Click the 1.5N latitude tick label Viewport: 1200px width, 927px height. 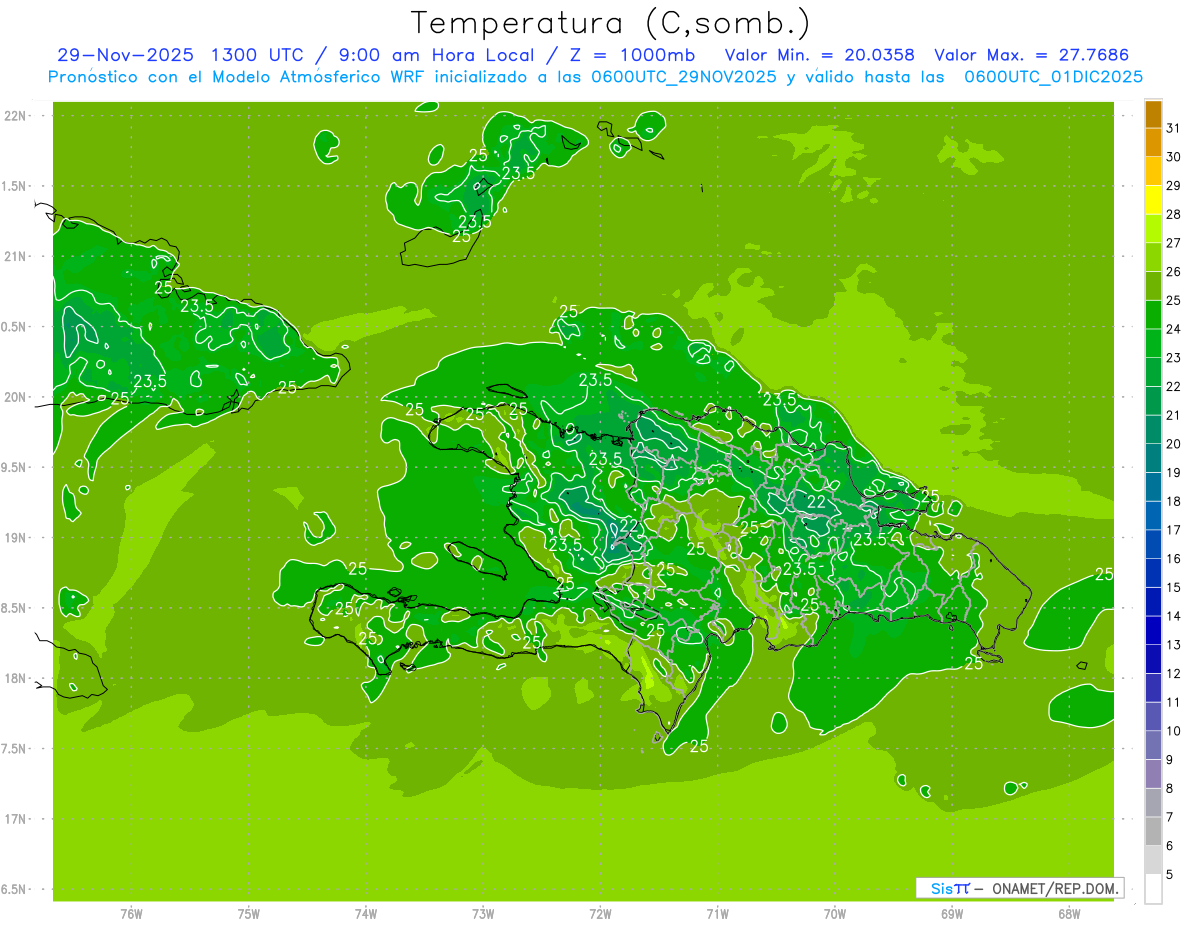[15, 186]
